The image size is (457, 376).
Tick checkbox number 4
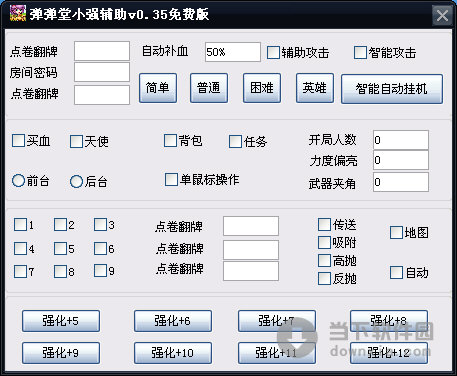(x=20, y=248)
